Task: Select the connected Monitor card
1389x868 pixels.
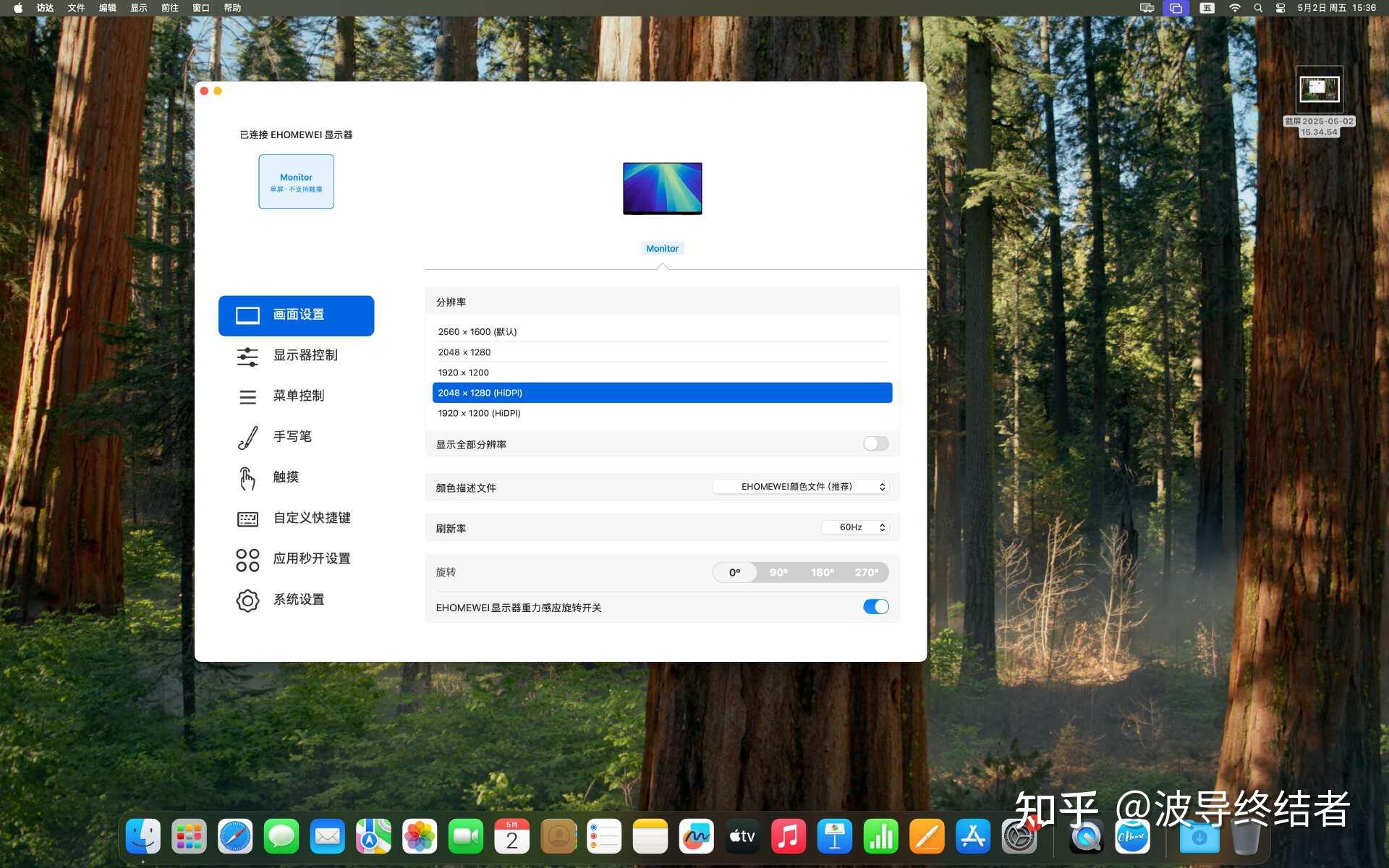Action: pos(296,182)
